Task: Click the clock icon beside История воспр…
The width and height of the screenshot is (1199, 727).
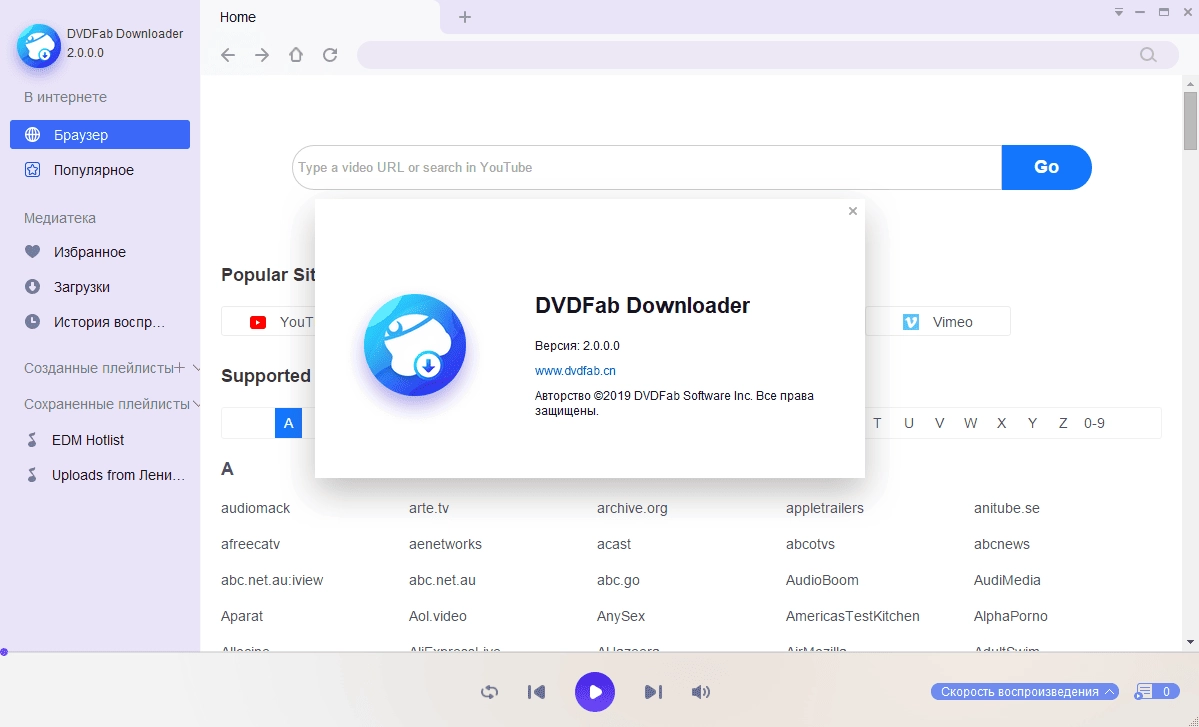Action: click(32, 322)
